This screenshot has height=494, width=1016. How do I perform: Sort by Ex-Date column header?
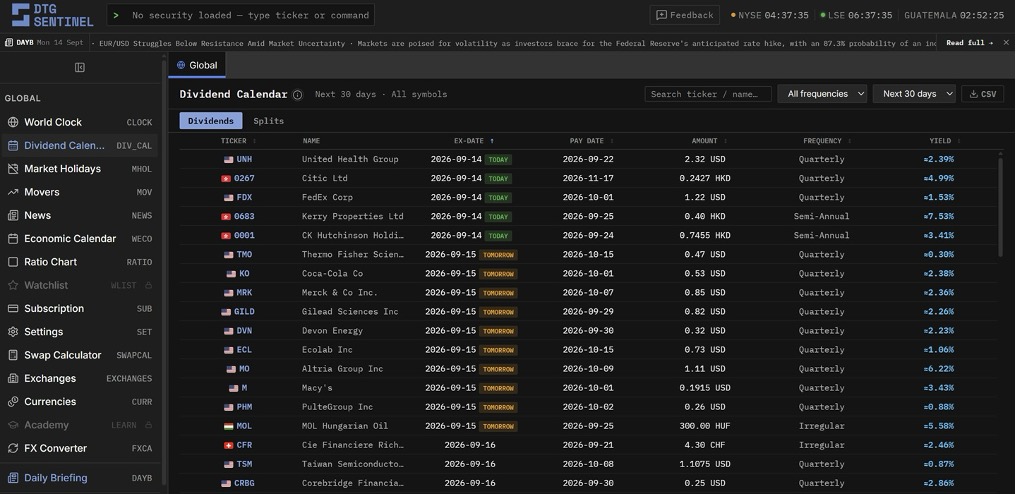[474, 141]
